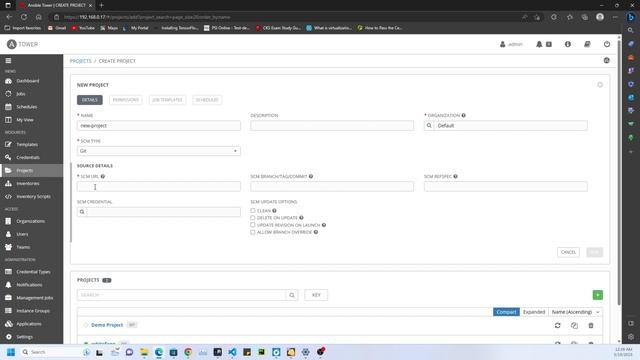640x360 pixels.
Task: Click the Projects breadcrumb link
Action: coord(80,61)
